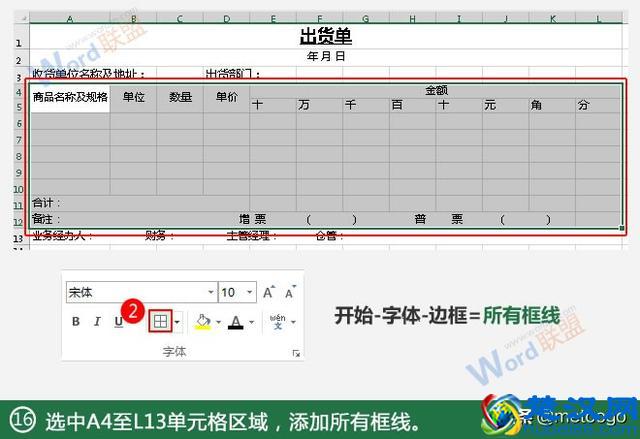Toggle Italic formatting button
640x439 pixels.
click(97, 321)
